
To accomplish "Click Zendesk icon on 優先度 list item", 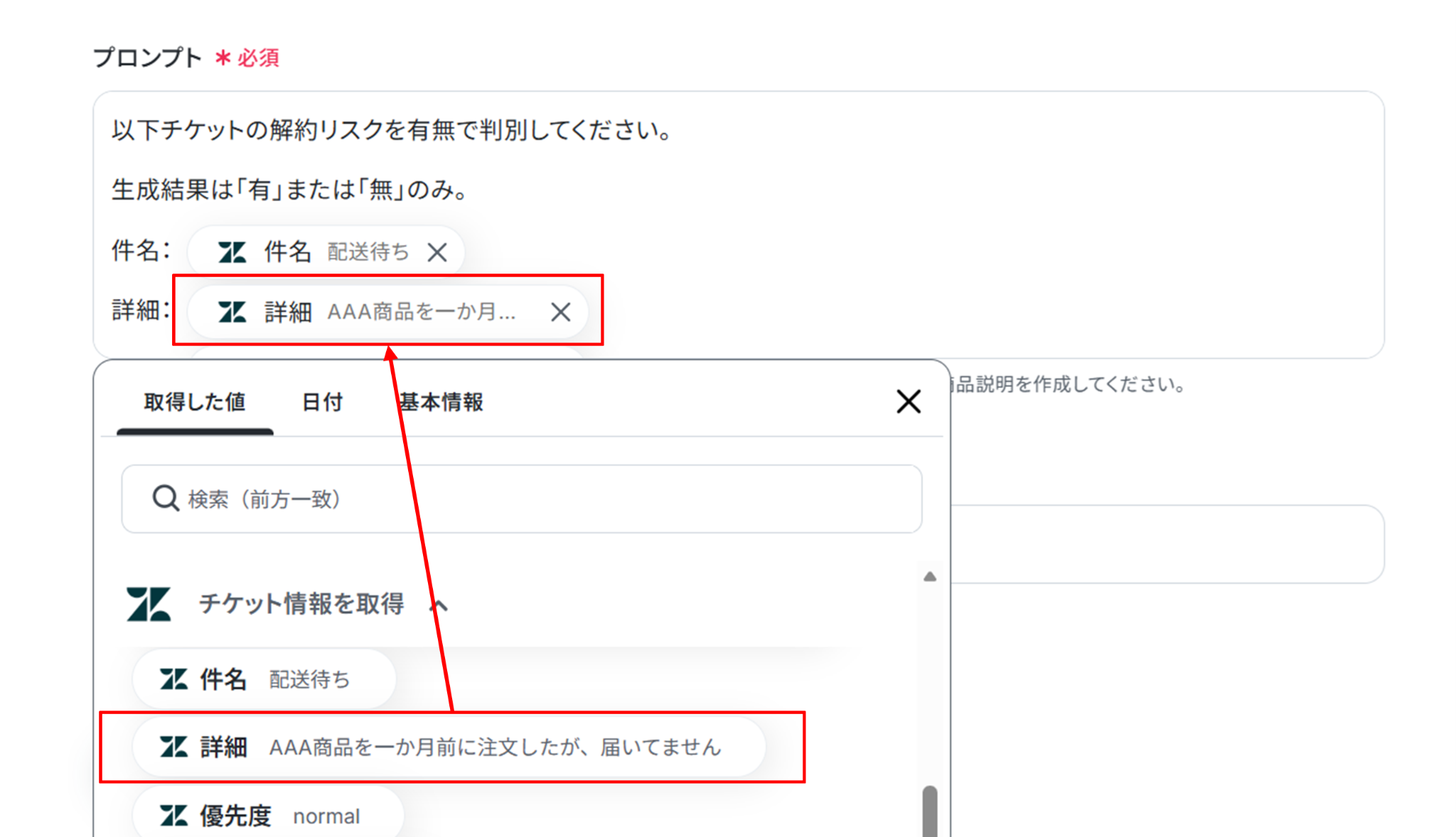I will [x=173, y=816].
